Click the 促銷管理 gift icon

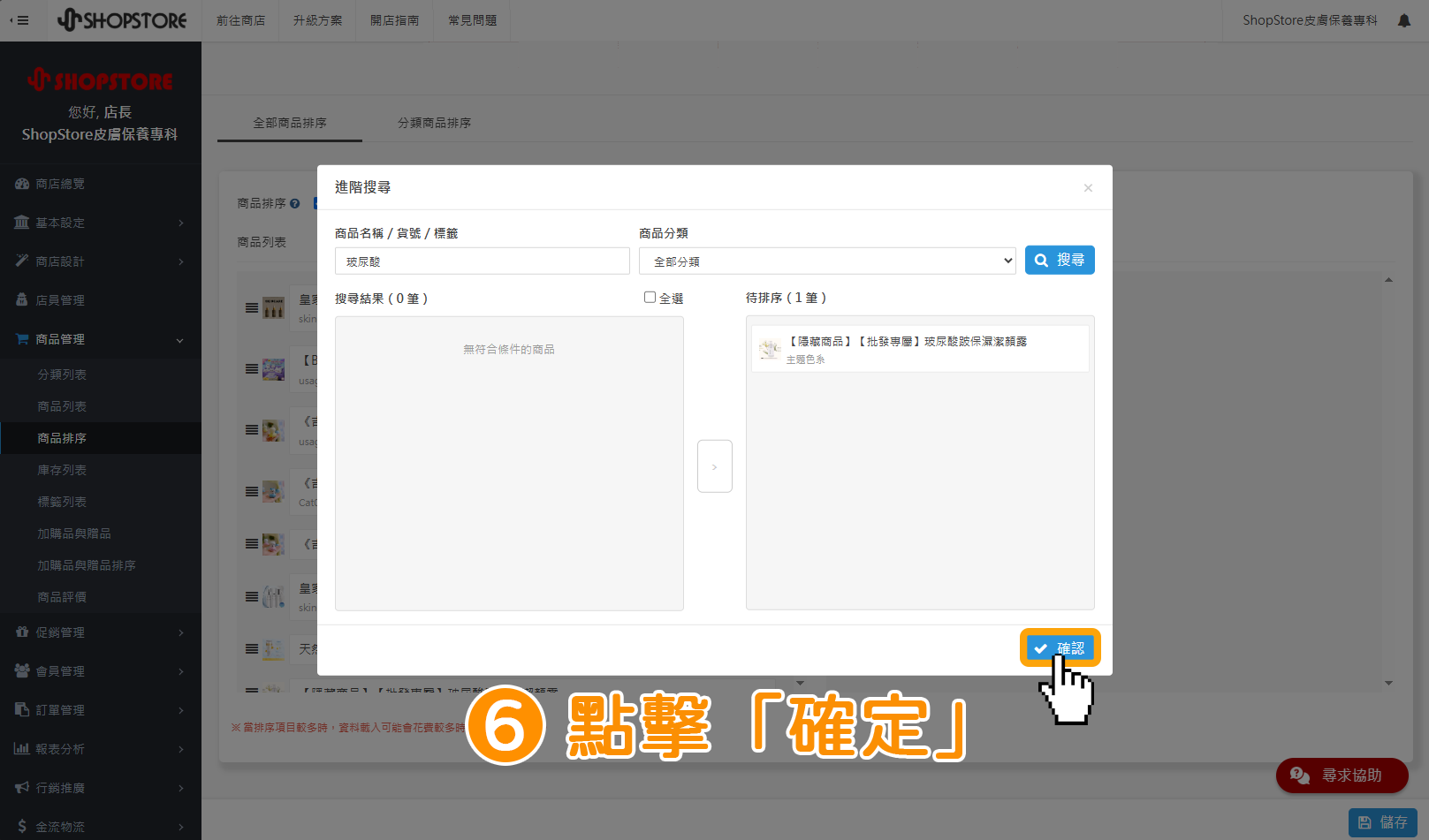(x=22, y=632)
